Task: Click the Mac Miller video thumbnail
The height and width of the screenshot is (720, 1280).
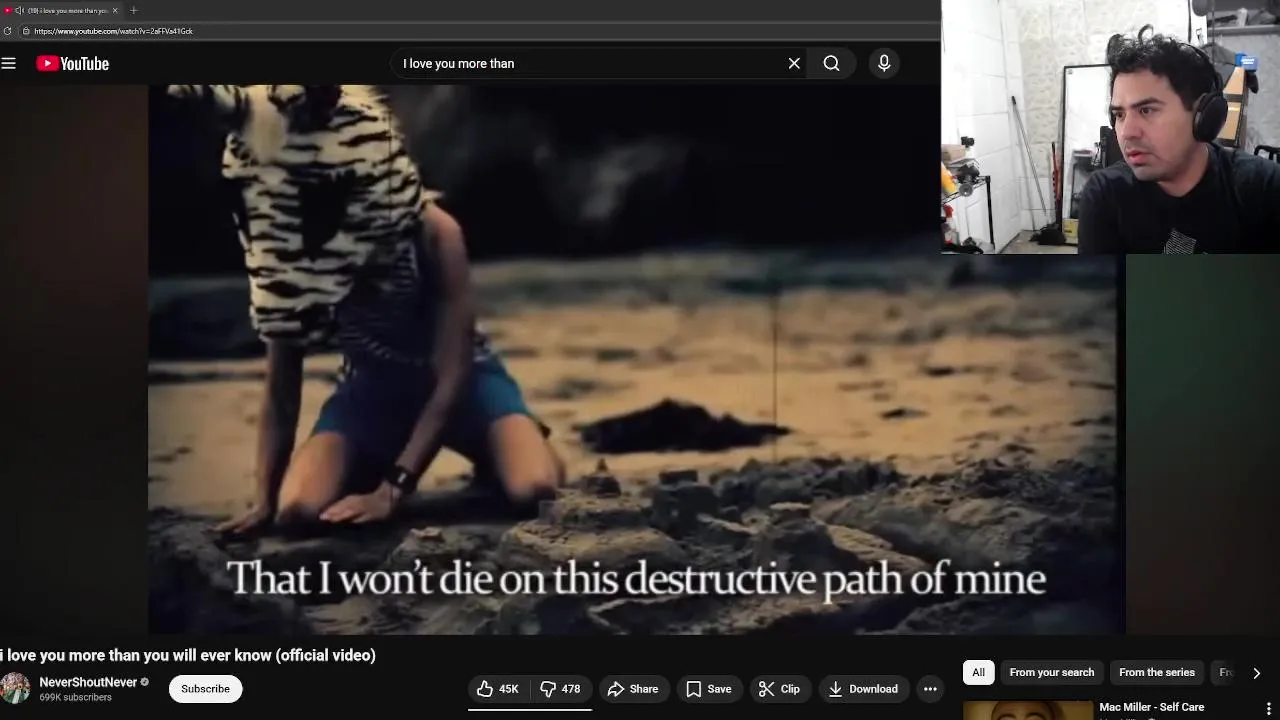Action: [1028, 710]
